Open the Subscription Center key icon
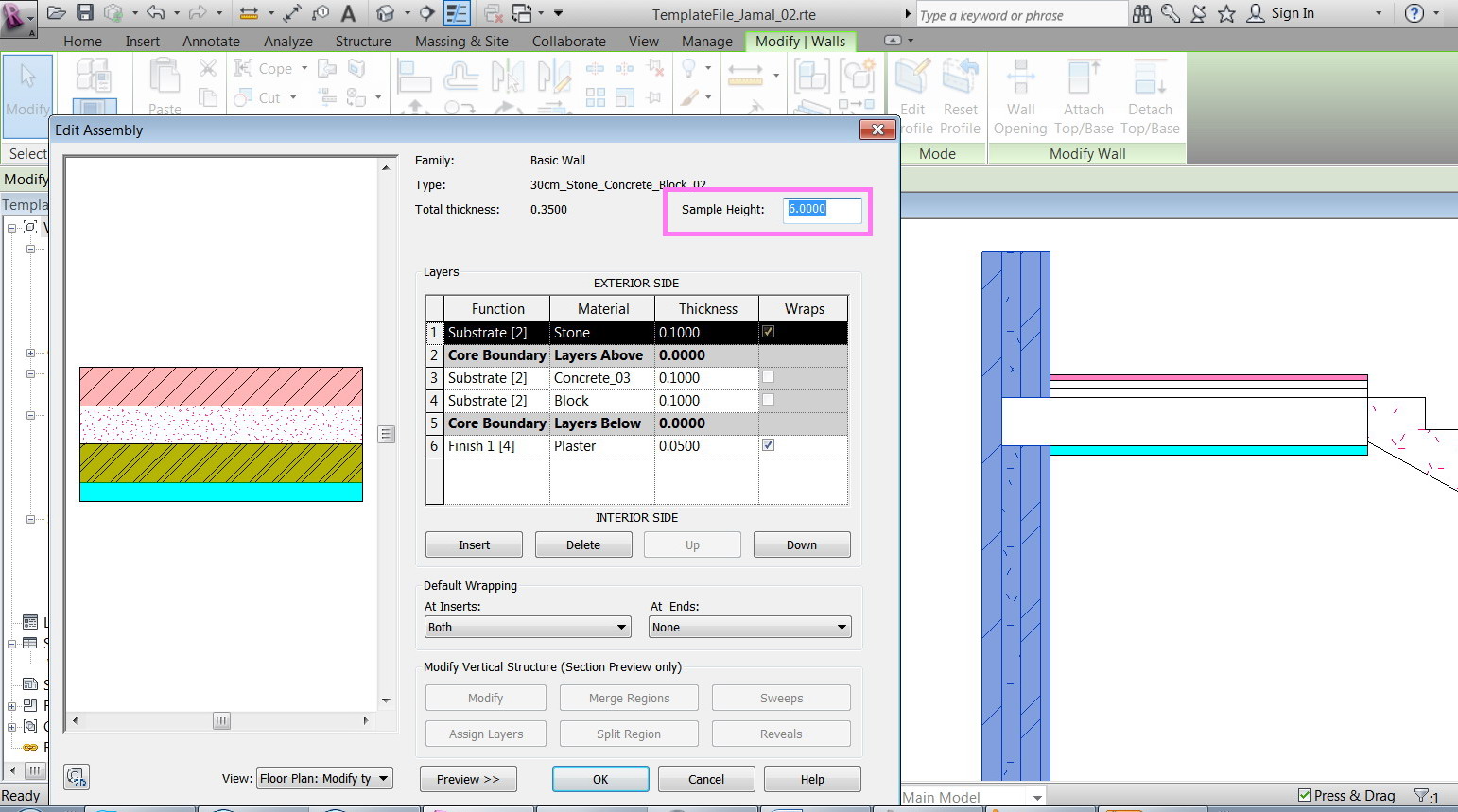Viewport: 1458px width, 812px height. (1171, 13)
